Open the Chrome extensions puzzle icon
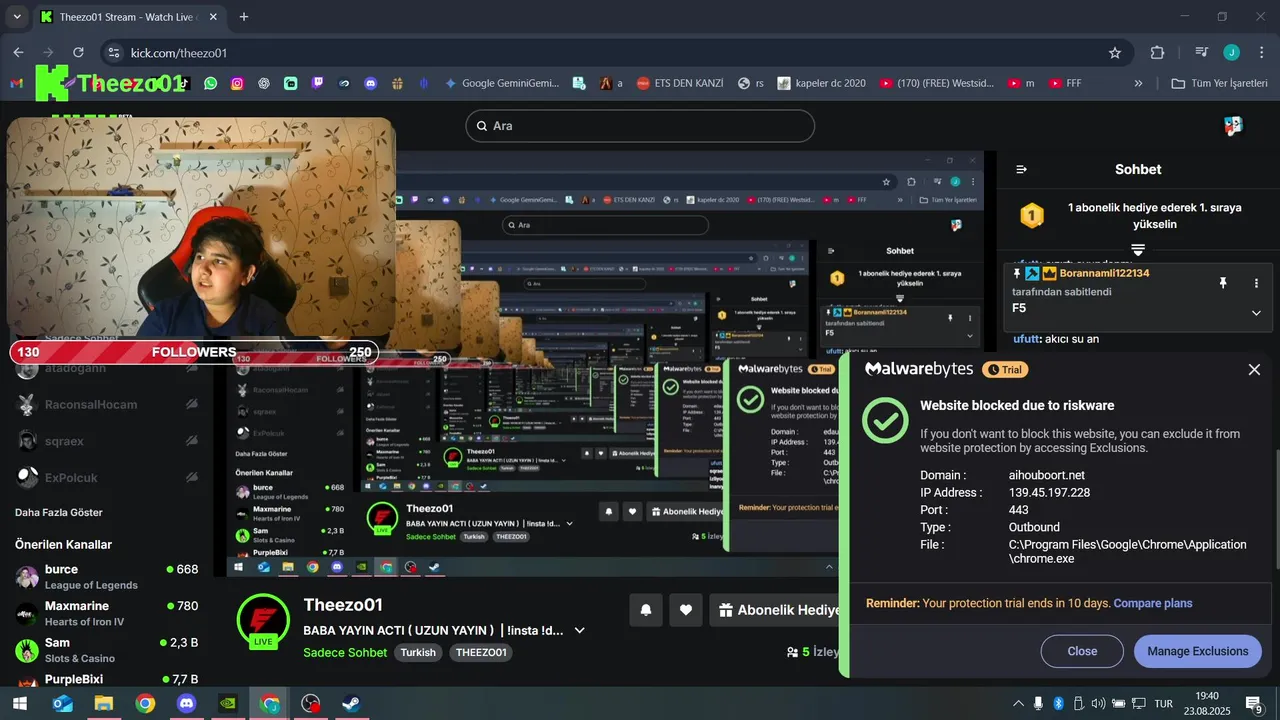The image size is (1280, 720). point(1157,53)
